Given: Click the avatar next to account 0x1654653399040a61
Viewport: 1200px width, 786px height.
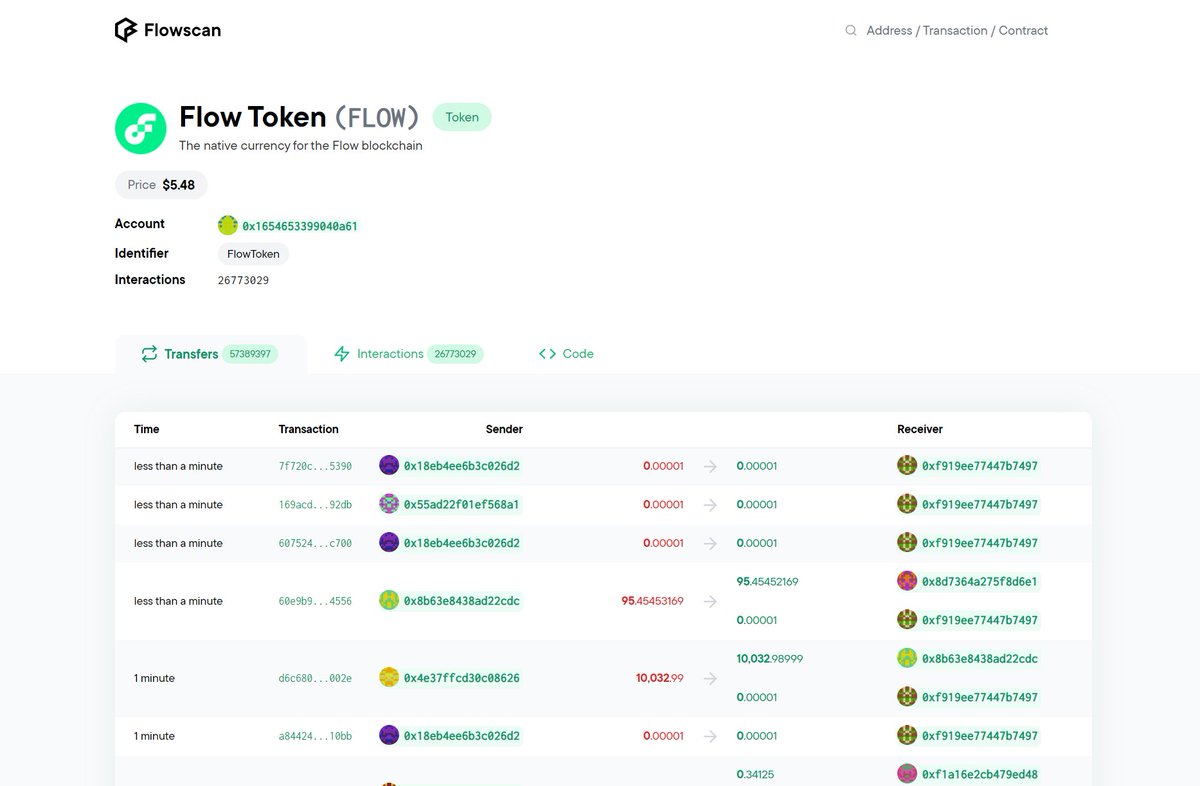Looking at the screenshot, I should click(228, 226).
